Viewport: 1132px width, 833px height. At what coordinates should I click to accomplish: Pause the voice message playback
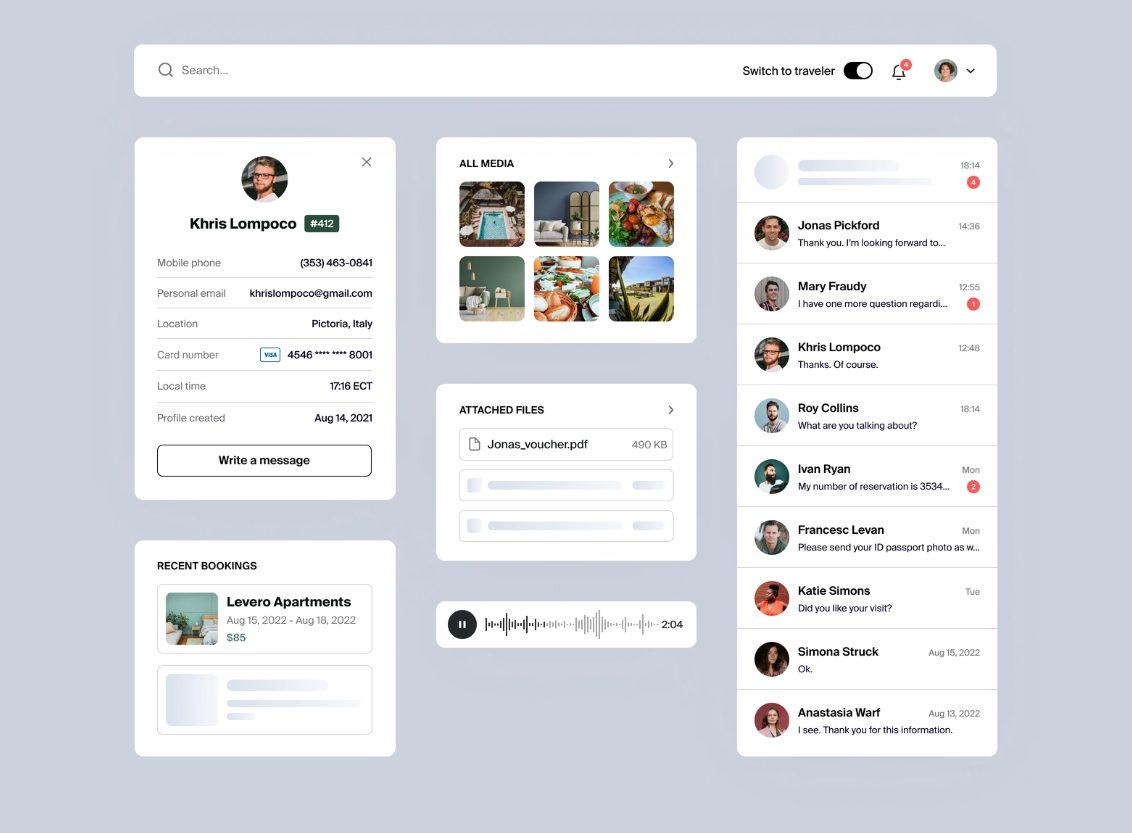(462, 624)
